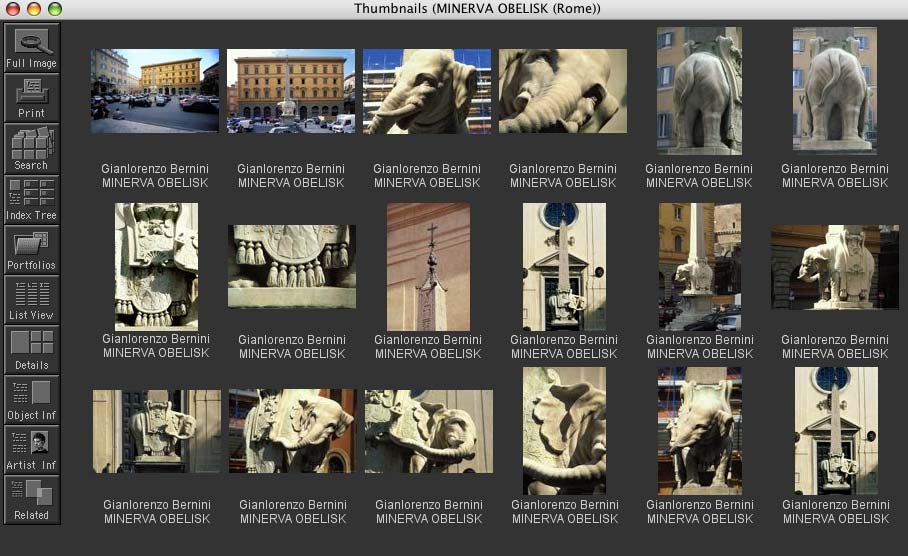908x556 pixels.
Task: Select the elephant head against scaffolding thumbnail
Action: pyautogui.click(x=427, y=91)
